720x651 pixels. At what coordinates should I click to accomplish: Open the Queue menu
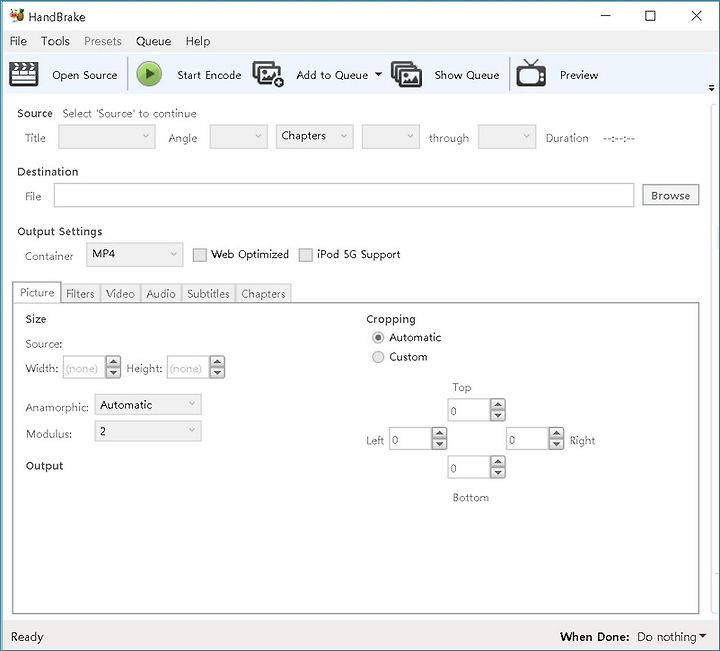pyautogui.click(x=153, y=41)
